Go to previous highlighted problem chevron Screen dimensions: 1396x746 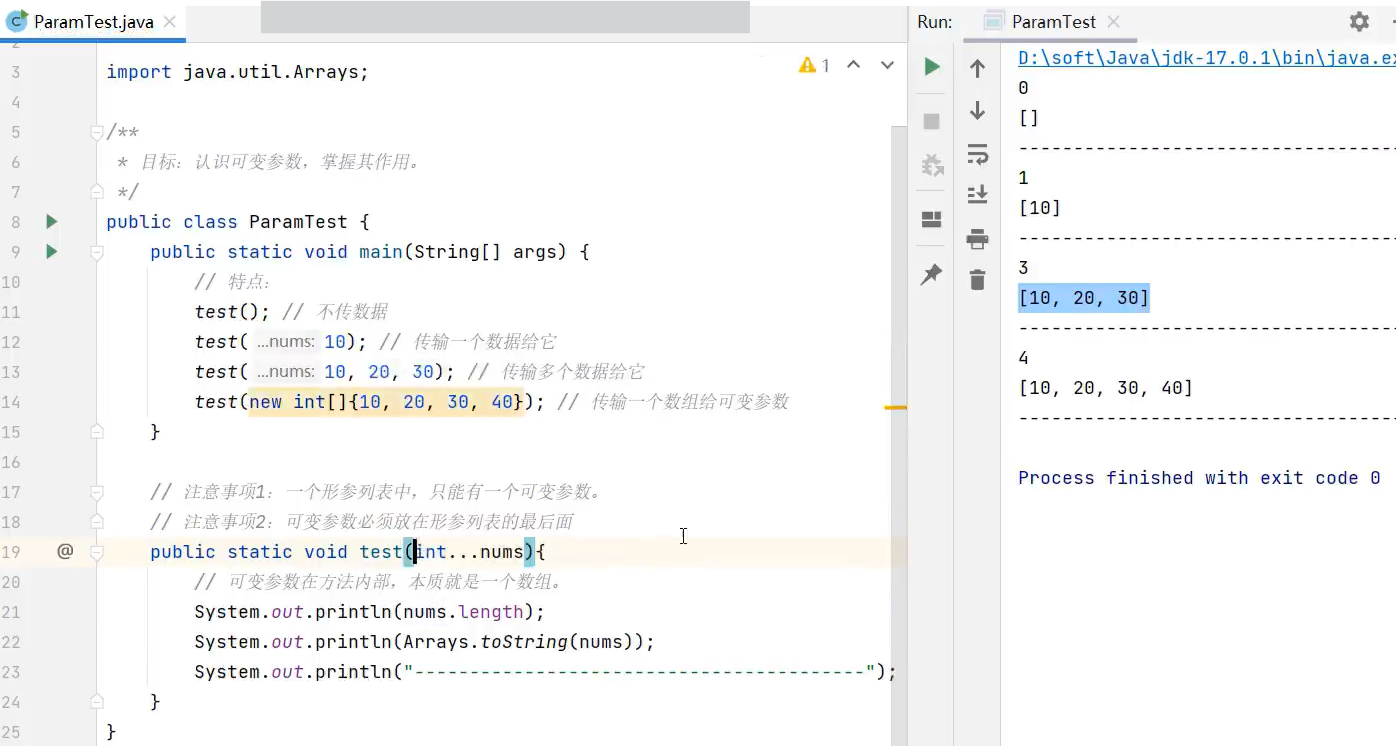853,65
